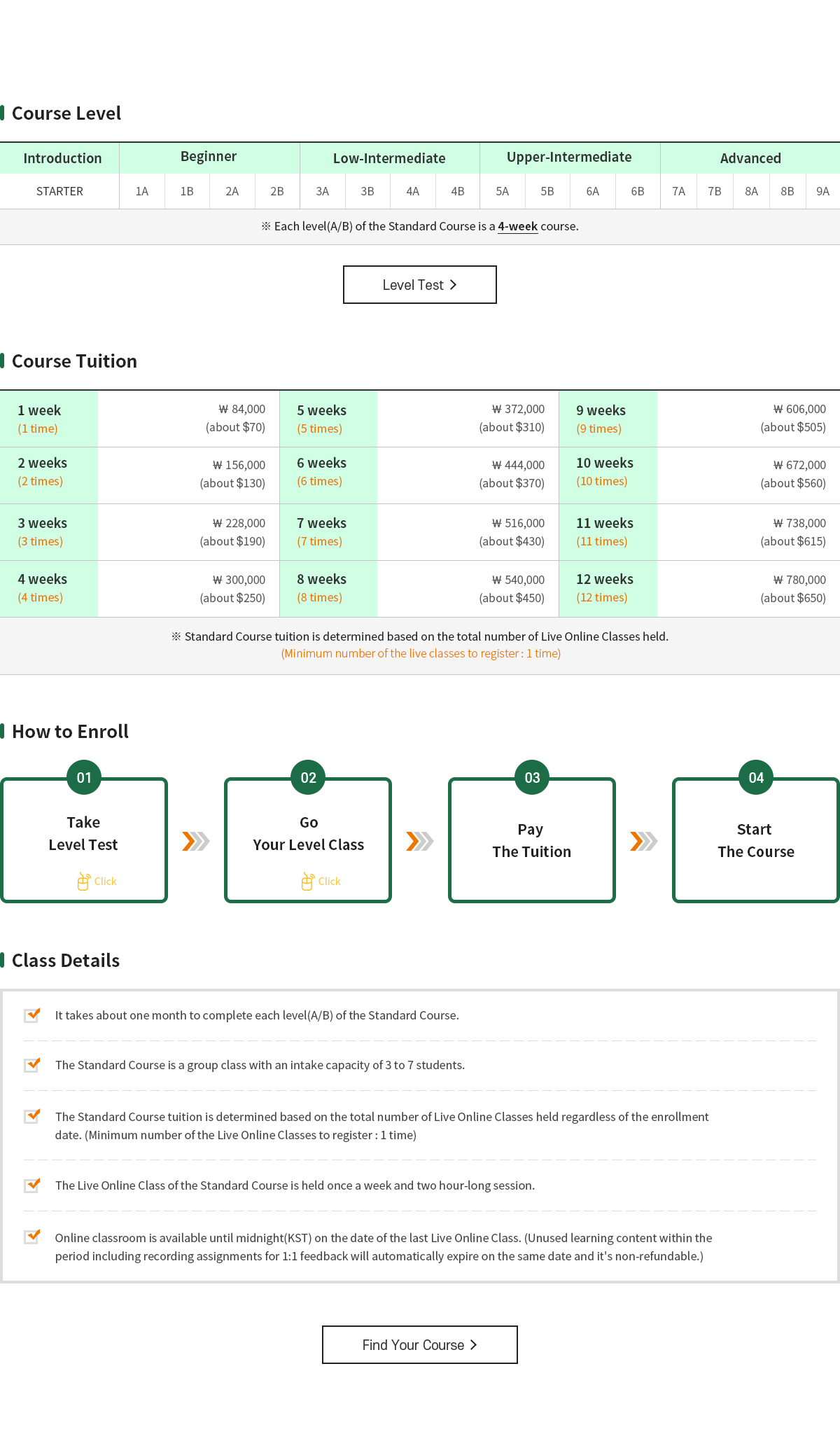Screen dimensions: 840x1434
Task: Click the 9A level cell
Action: (823, 191)
